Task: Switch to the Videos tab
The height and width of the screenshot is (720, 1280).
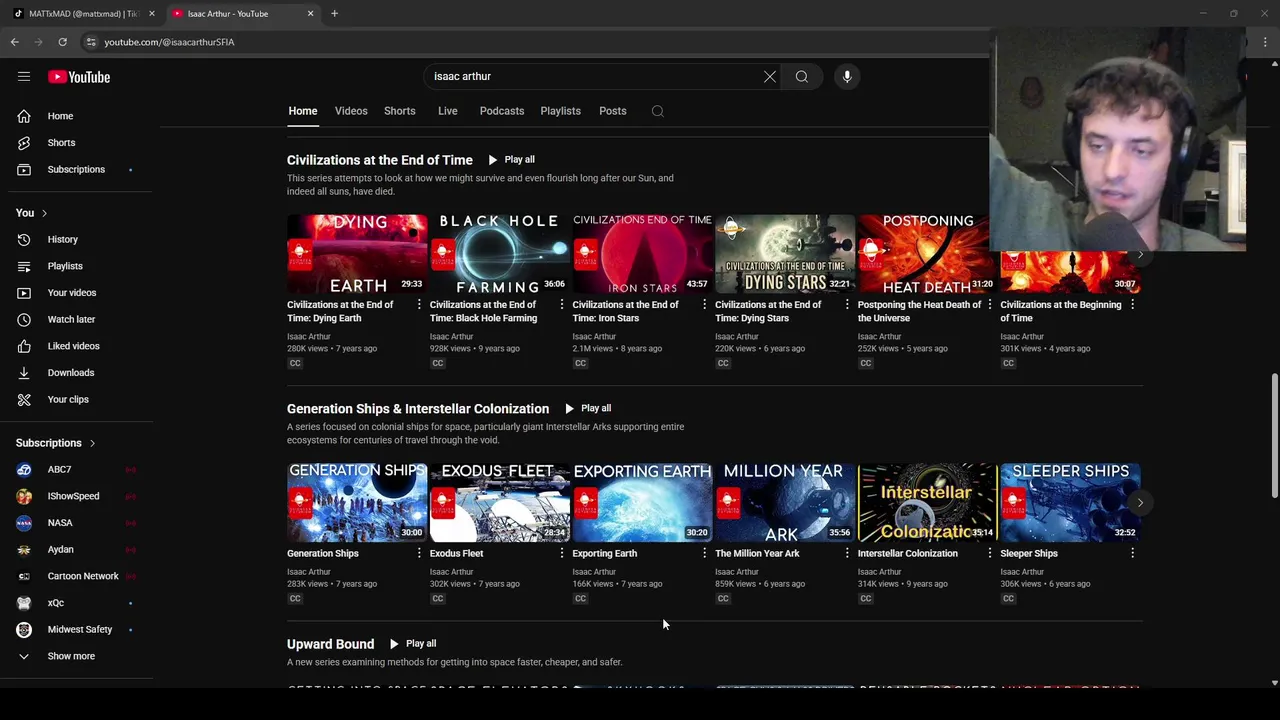Action: point(351,111)
